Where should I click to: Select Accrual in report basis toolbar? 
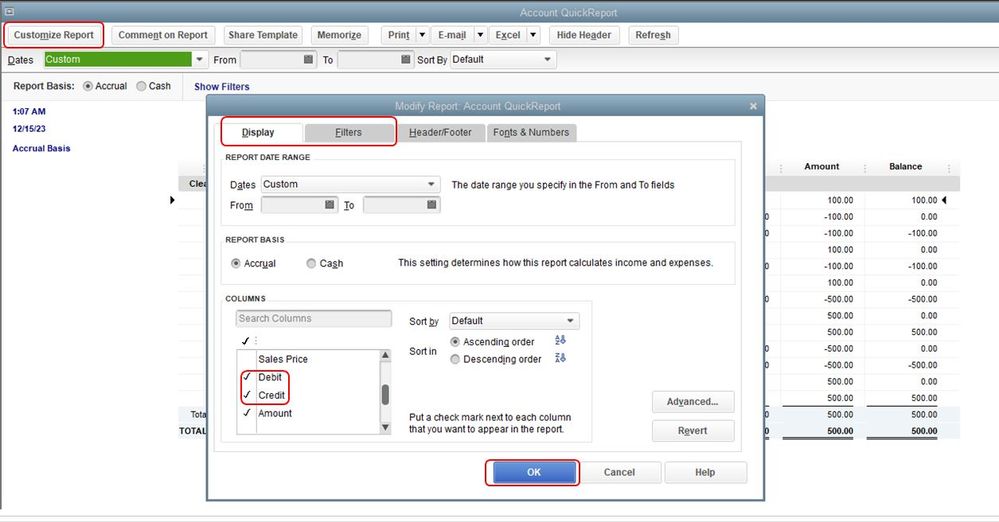[x=88, y=86]
